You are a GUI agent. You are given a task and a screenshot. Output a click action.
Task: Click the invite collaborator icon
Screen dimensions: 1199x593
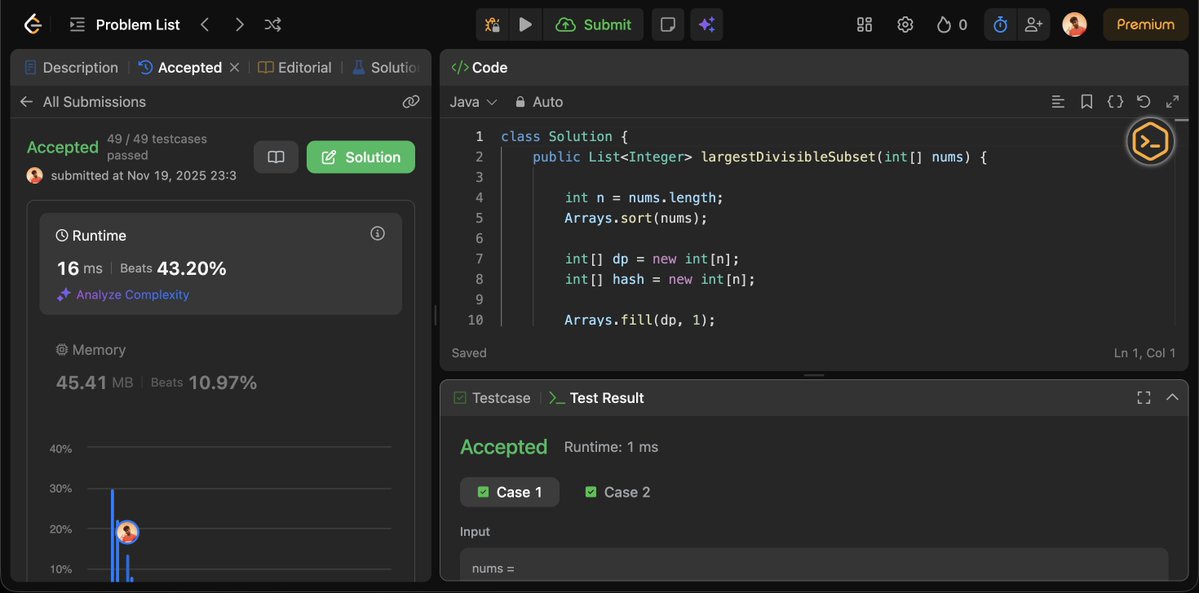coord(1033,24)
